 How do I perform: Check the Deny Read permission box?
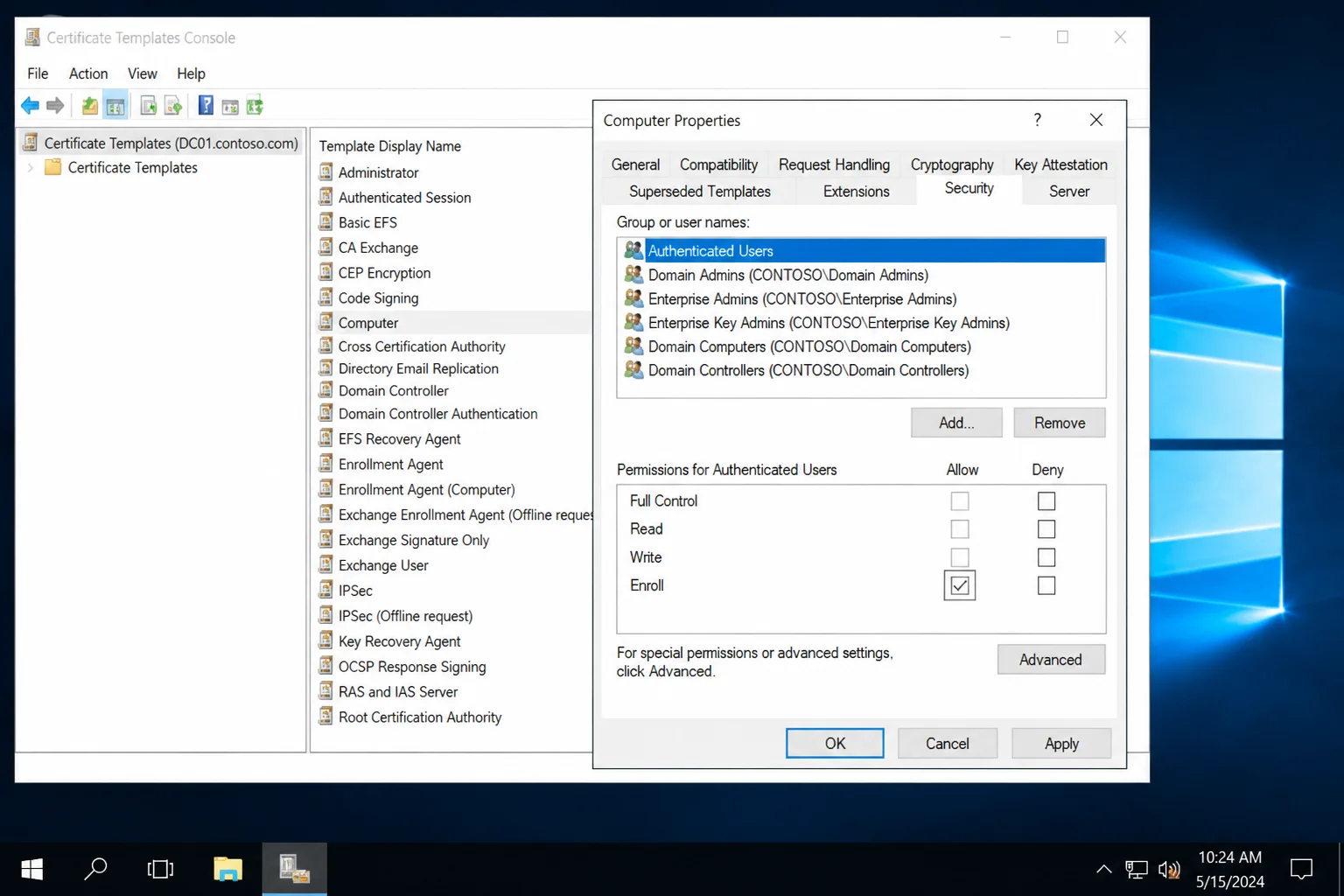pyautogui.click(x=1046, y=529)
